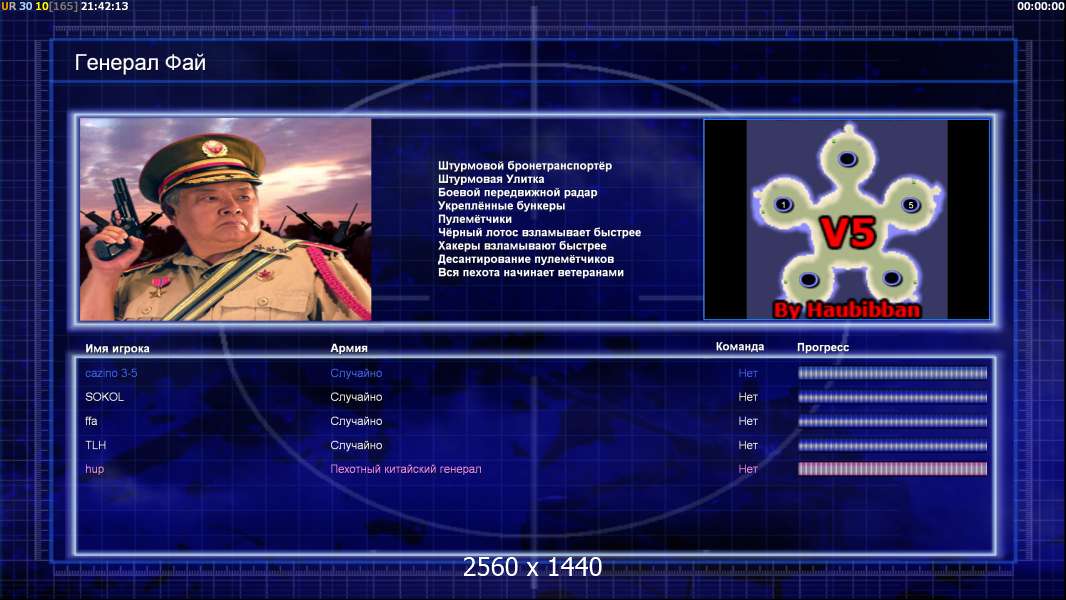The height and width of the screenshot is (600, 1066).
Task: Click 'Случайно' army for TLH
Action: click(x=356, y=445)
